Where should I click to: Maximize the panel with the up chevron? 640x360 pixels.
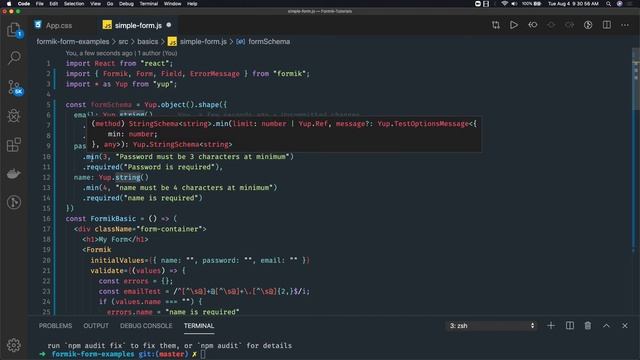click(606, 326)
